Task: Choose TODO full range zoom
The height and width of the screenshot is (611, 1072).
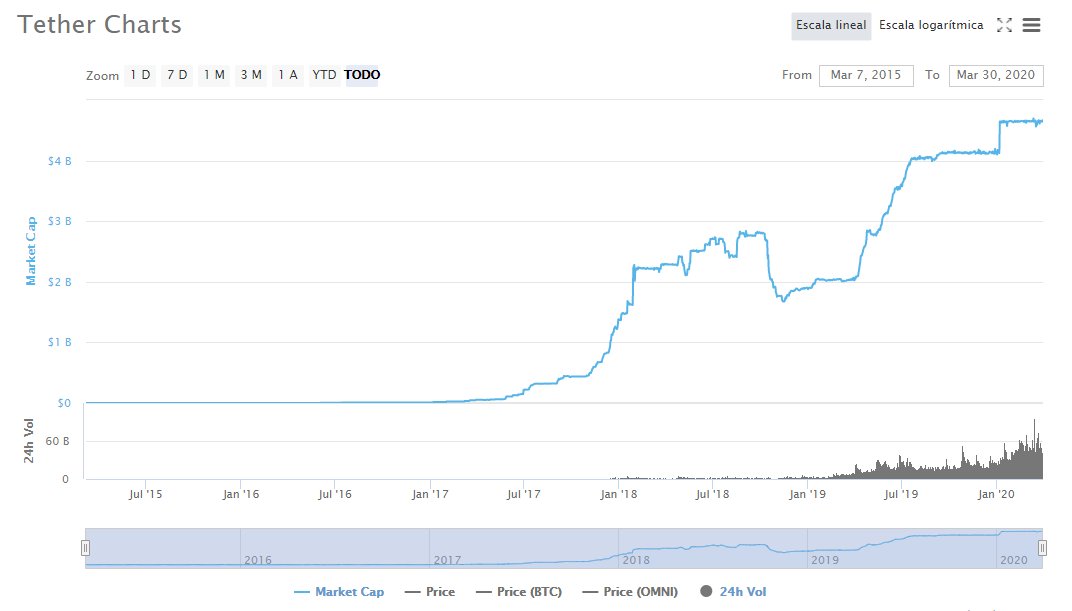Action: click(x=362, y=75)
